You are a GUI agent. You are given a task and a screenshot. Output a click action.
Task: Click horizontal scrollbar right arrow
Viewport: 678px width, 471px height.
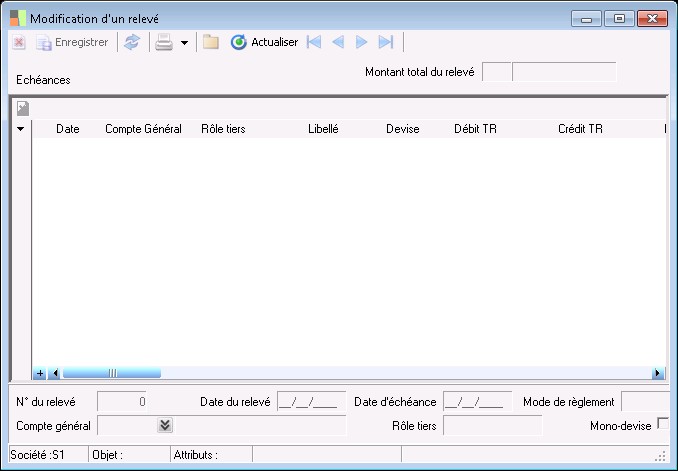pyautogui.click(x=658, y=373)
